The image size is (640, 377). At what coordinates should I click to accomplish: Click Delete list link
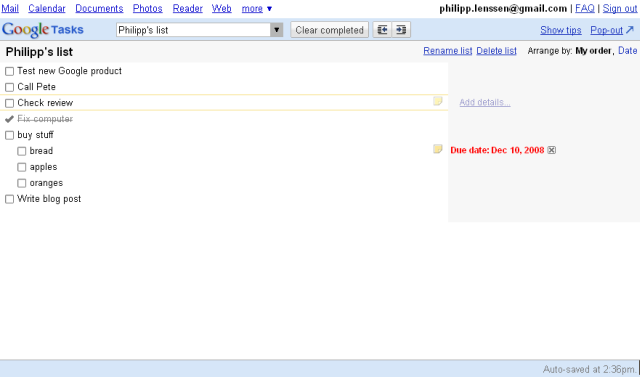click(x=496, y=51)
